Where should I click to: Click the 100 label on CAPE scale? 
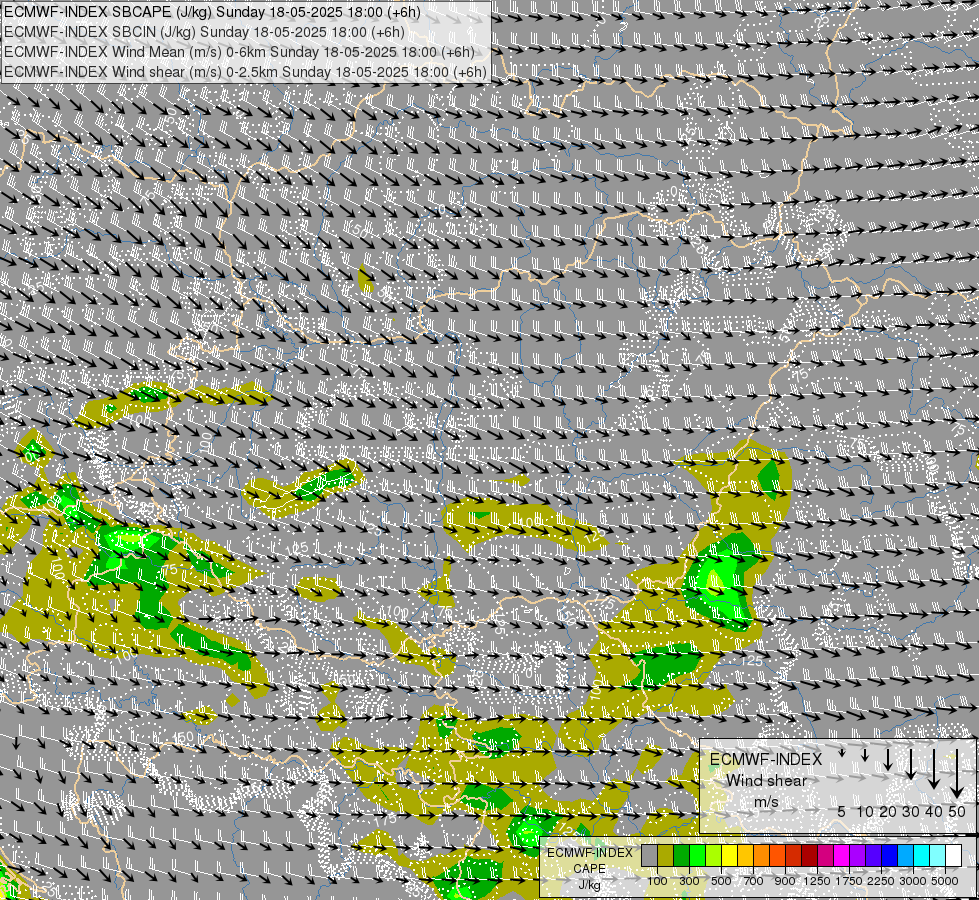tap(657, 881)
